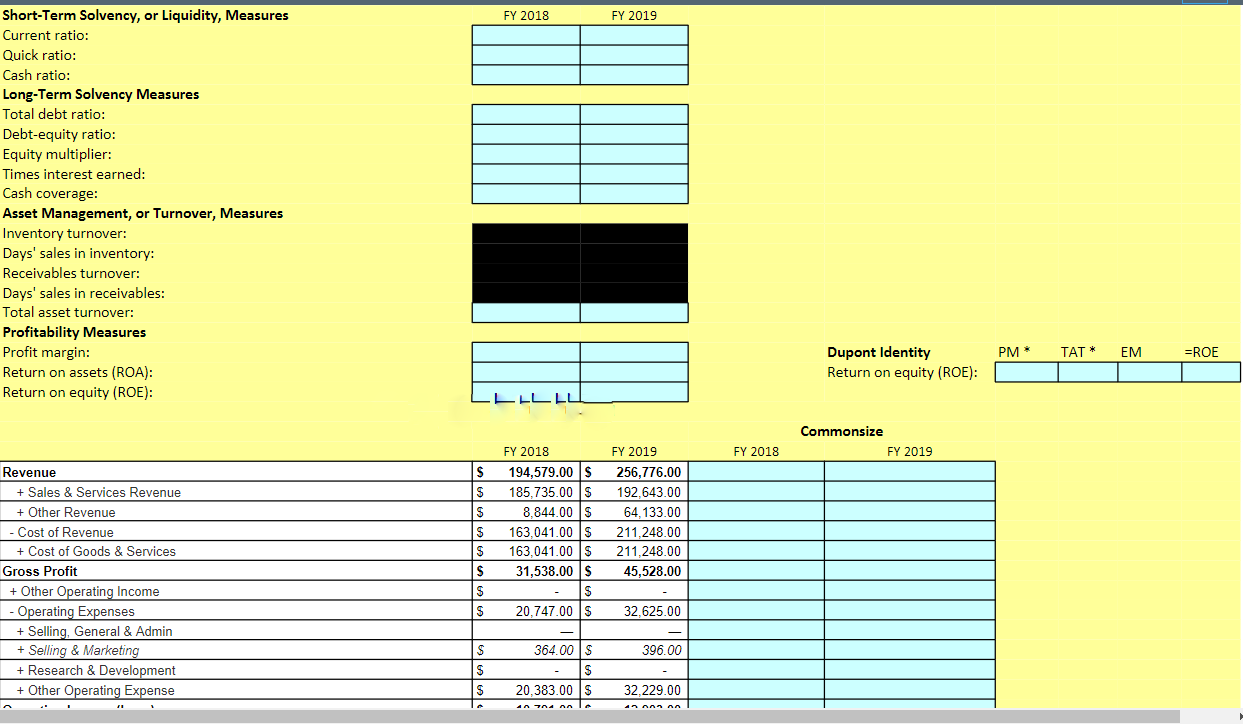Select the Current ratio FY 2018 input cell
Image resolution: width=1243 pixels, height=724 pixels.
coord(525,35)
